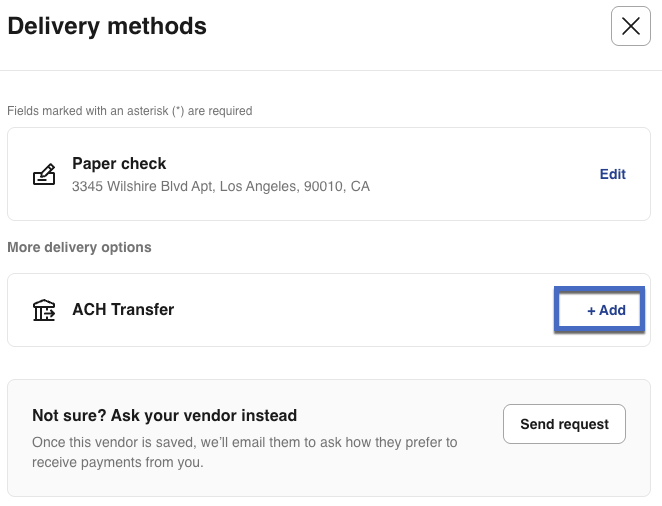Click "Los Angeles" in the check address
The image size is (662, 506).
tap(258, 186)
